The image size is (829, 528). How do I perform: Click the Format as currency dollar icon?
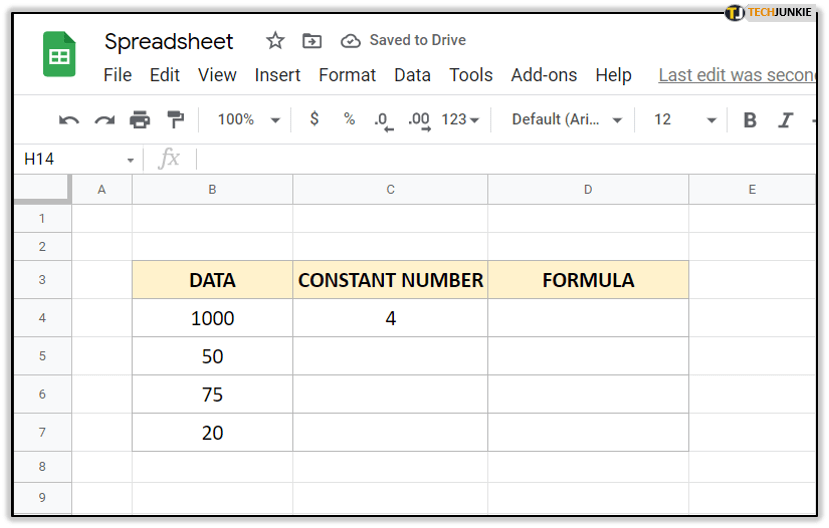[x=314, y=119]
